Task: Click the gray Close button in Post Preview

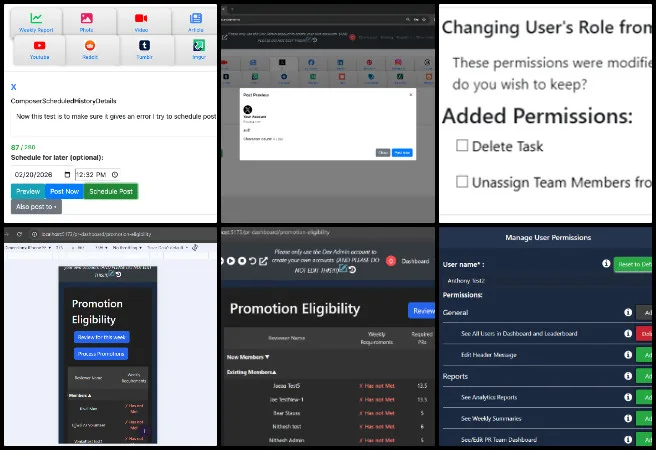Action: (383, 153)
